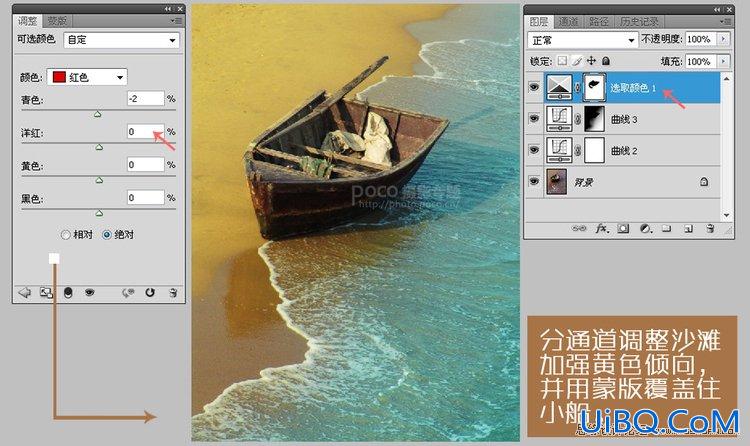Select the 选取颜色 1 layer mask thumbnail
The width and height of the screenshot is (750, 446).
(x=595, y=88)
